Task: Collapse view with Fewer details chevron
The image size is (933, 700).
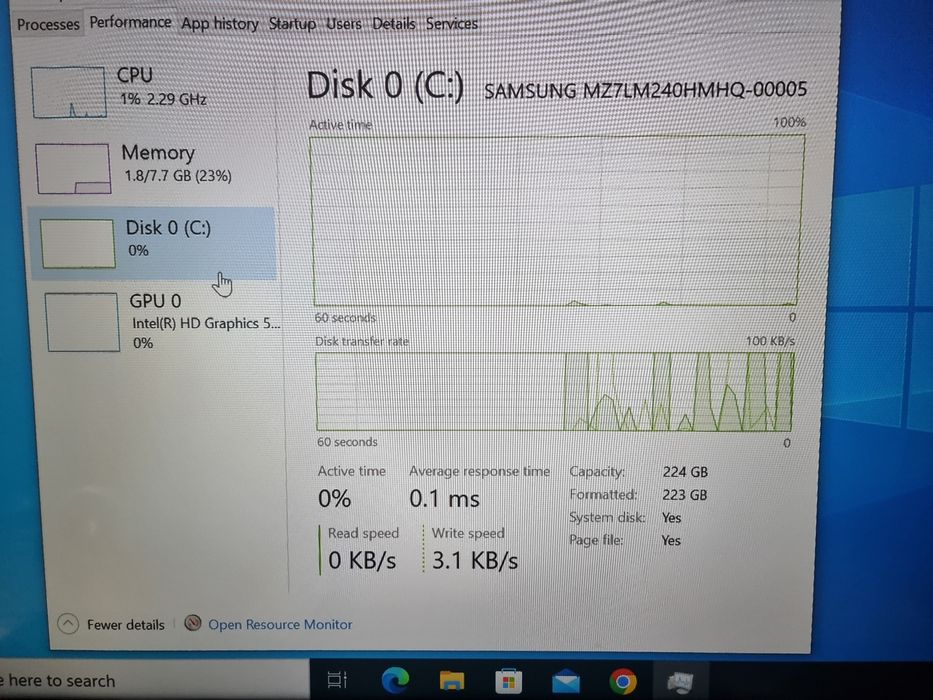Action: pos(68,624)
